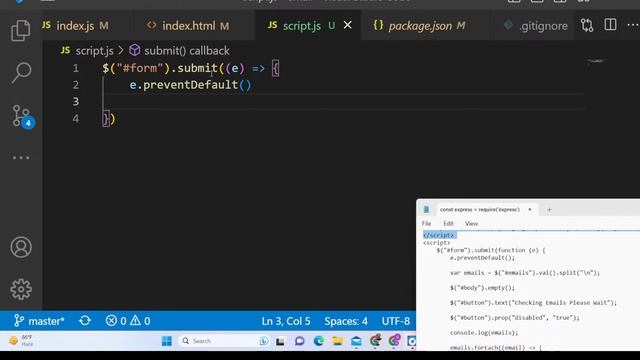Viewport: 640px width, 360px height.
Task: Open the File menu in Notepad
Action: click(426, 224)
